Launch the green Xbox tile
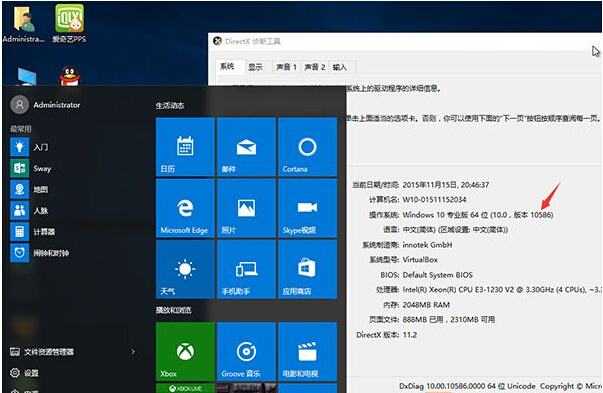Viewport: 603px width, 393px height. click(185, 351)
